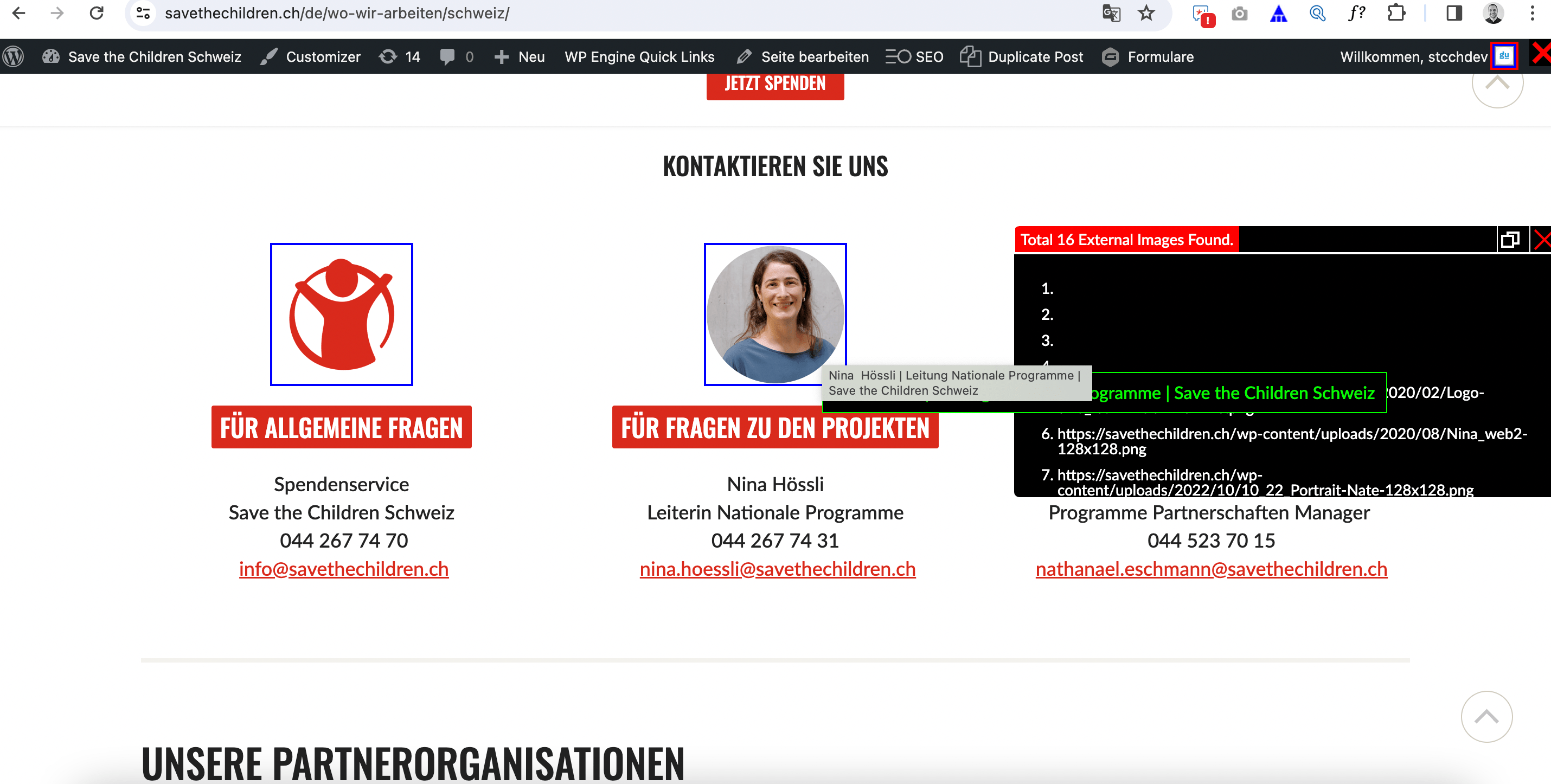The image size is (1551, 784).
Task: Open the Nina_web2-128x128.png image URL
Action: click(x=1292, y=441)
